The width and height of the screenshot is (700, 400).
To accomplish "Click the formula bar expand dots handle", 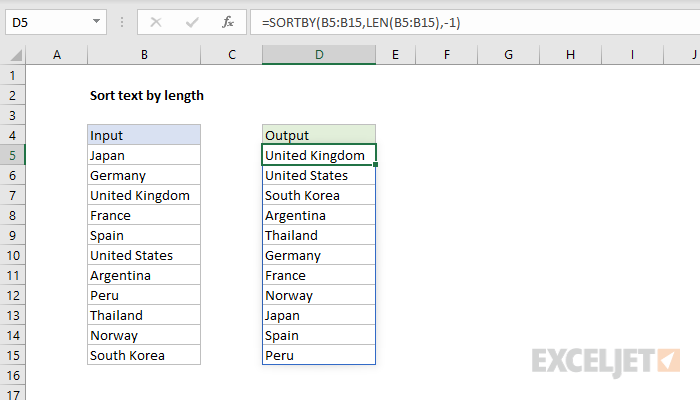I will pyautogui.click(x=122, y=22).
